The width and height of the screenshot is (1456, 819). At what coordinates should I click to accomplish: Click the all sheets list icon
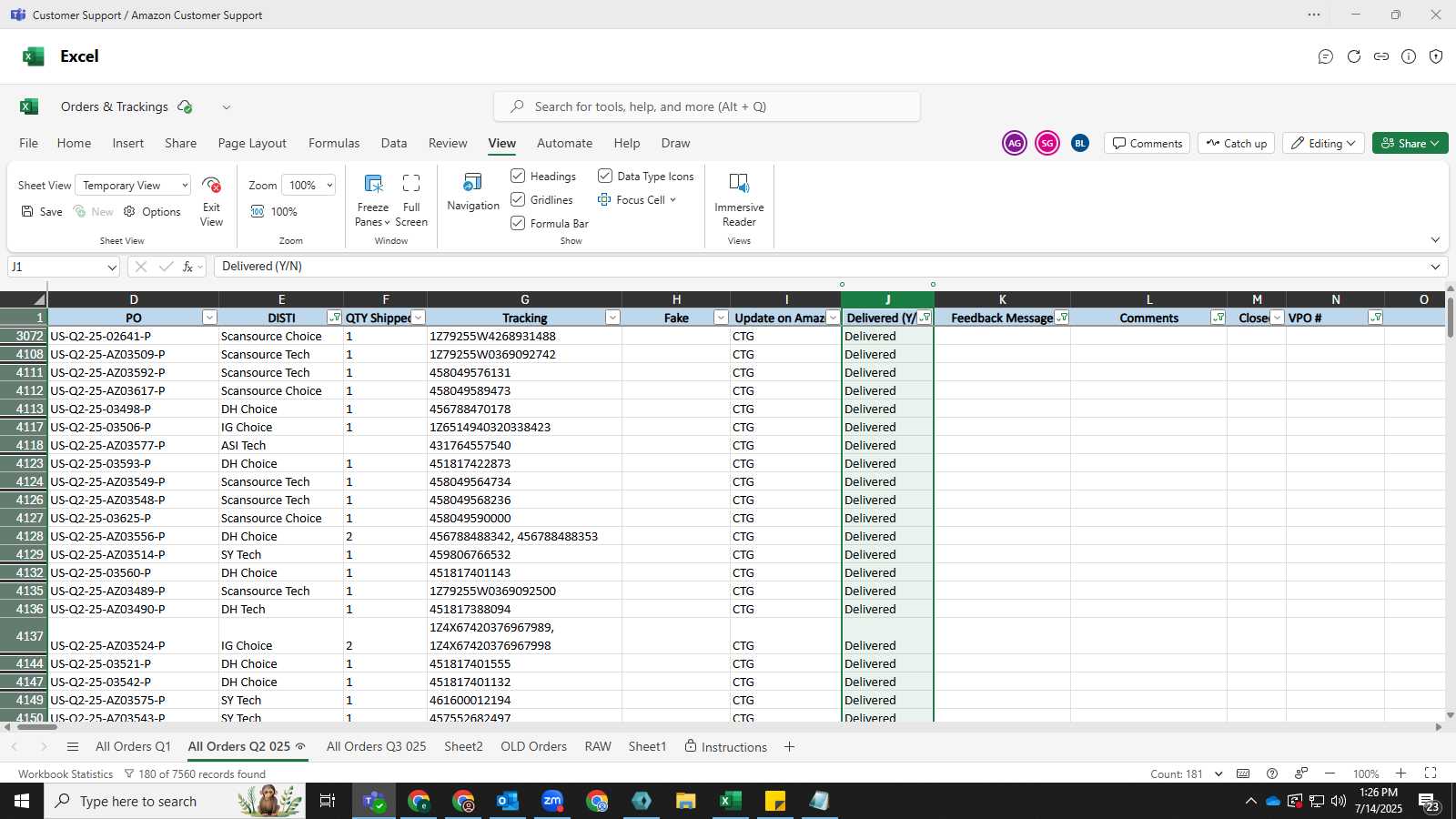[x=73, y=747]
